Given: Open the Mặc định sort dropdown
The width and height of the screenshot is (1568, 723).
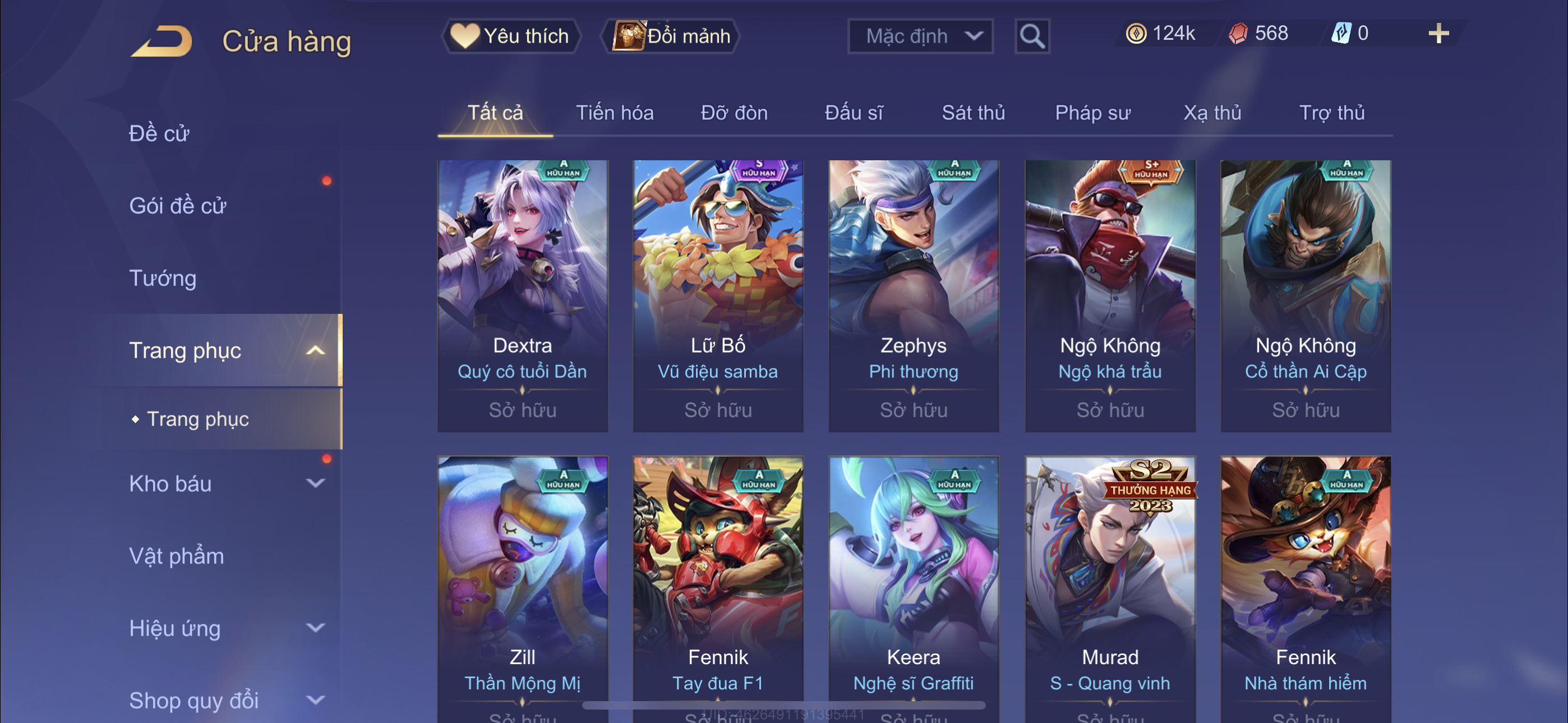Looking at the screenshot, I should pyautogui.click(x=920, y=36).
